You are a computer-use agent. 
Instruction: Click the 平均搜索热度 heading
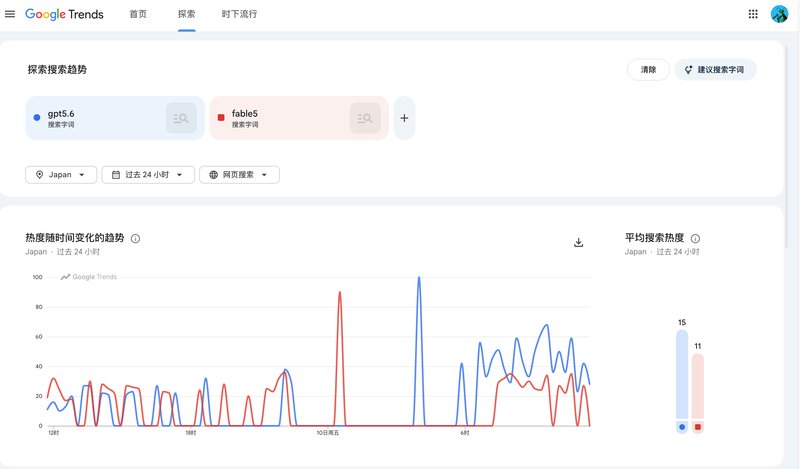pyautogui.click(x=654, y=238)
